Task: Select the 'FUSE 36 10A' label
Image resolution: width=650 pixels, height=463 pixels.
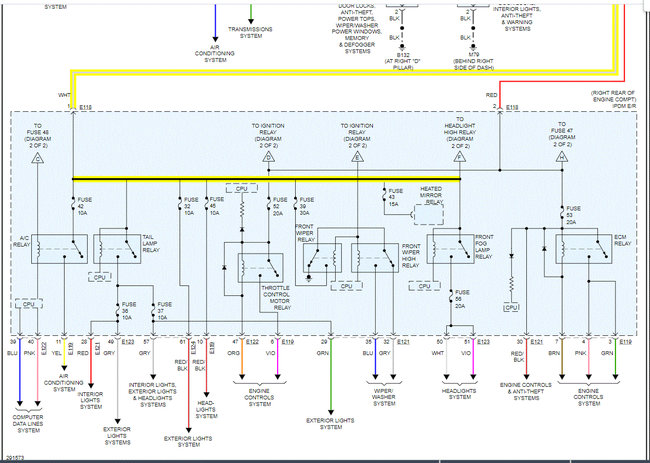Action: point(129,311)
